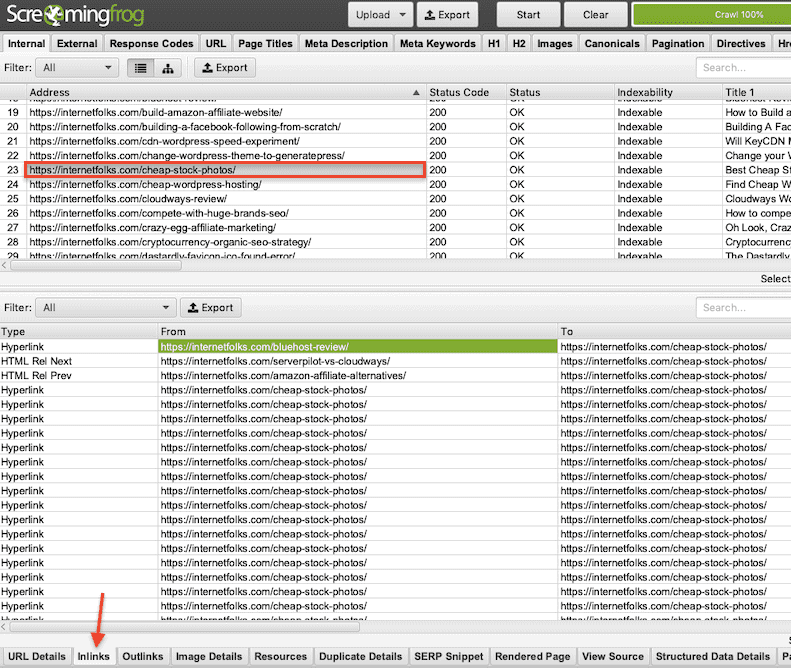791x668 pixels.
Task: Sort by Status Code column
Action: 466,92
